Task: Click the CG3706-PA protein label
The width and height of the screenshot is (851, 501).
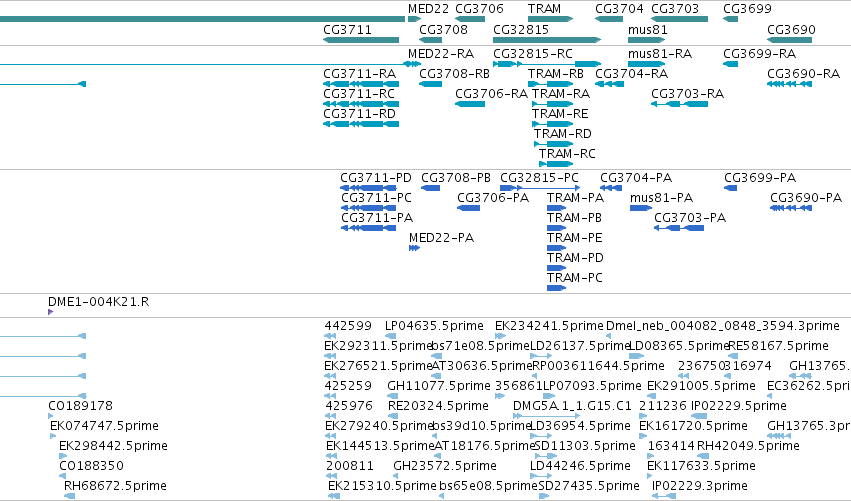Action: 493,198
